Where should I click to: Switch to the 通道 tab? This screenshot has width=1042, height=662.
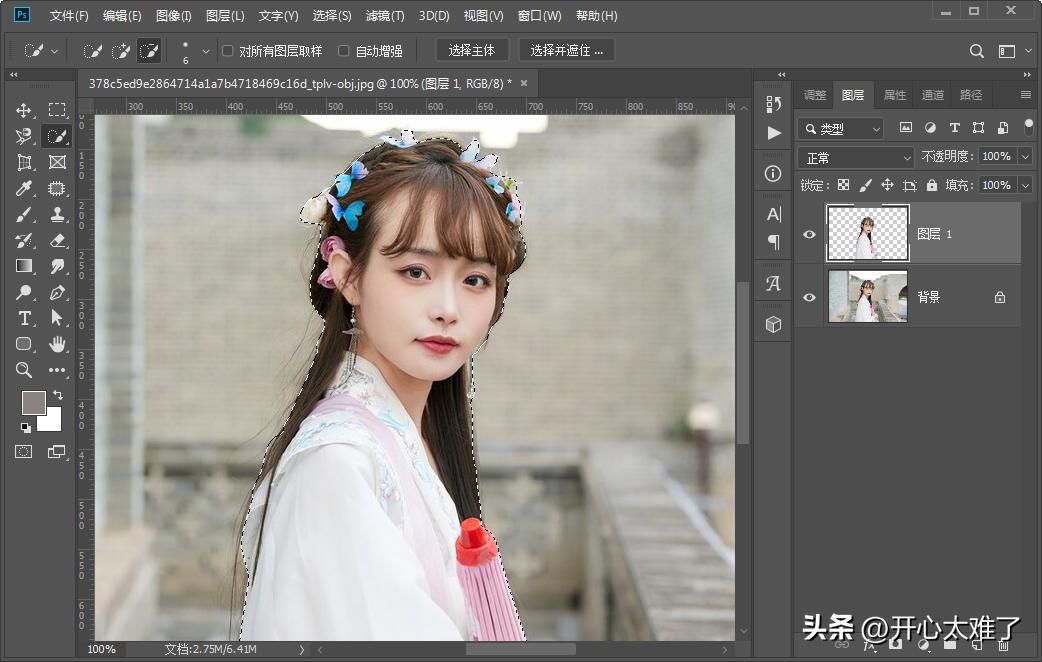tap(932, 95)
